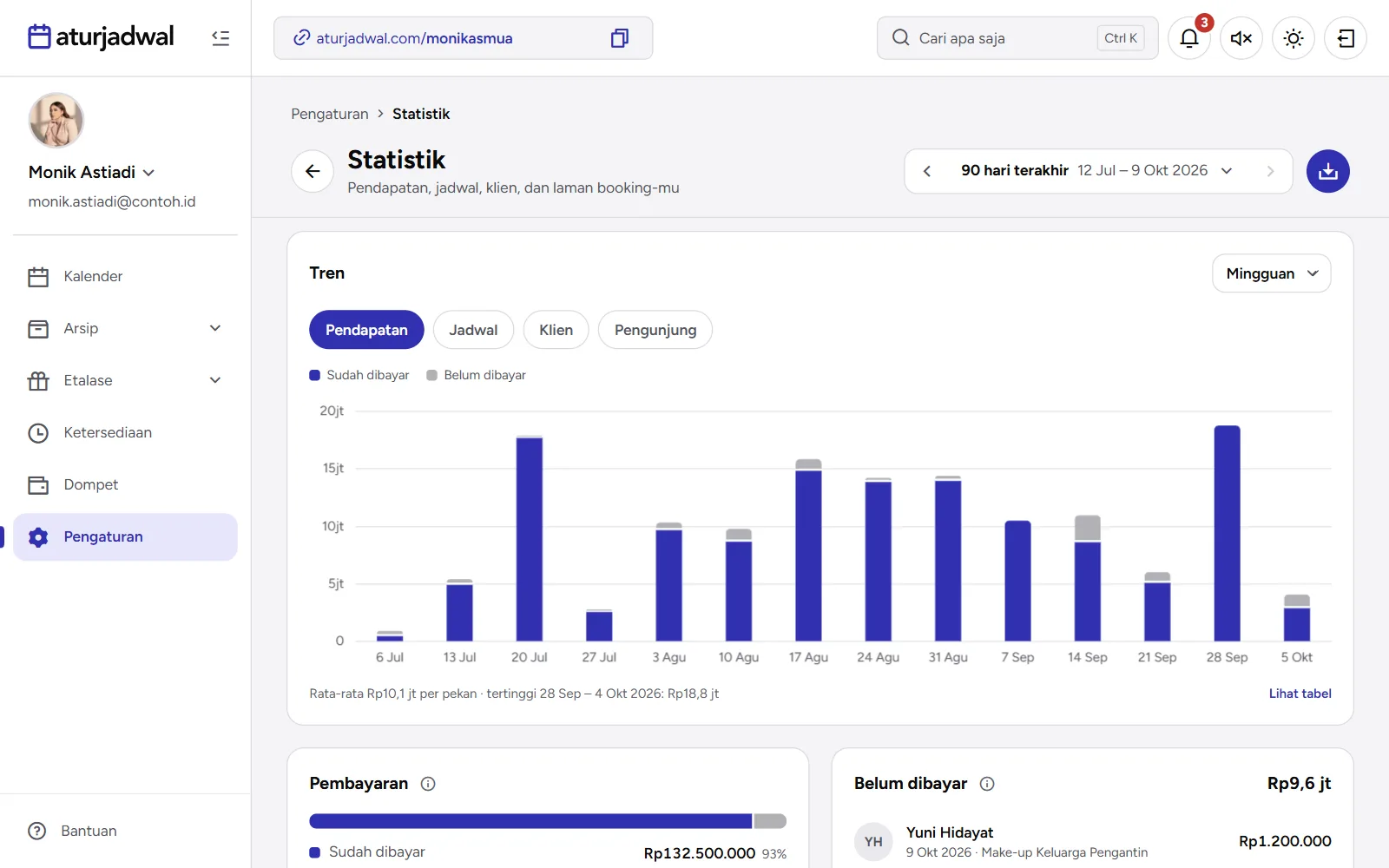
Task: Focus the Cari apa saja search field
Action: point(1017,38)
